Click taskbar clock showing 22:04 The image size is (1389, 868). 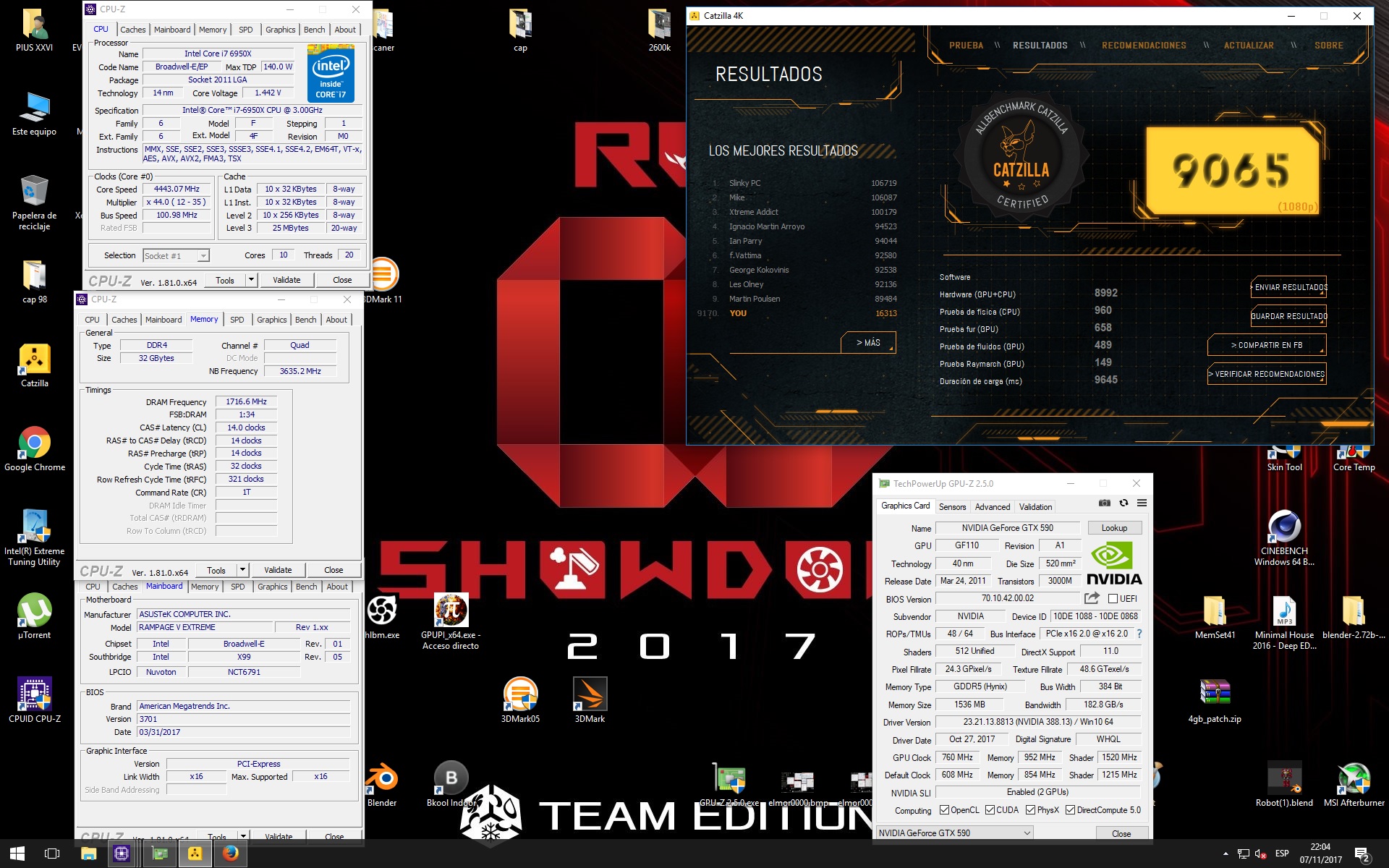coord(1320,854)
